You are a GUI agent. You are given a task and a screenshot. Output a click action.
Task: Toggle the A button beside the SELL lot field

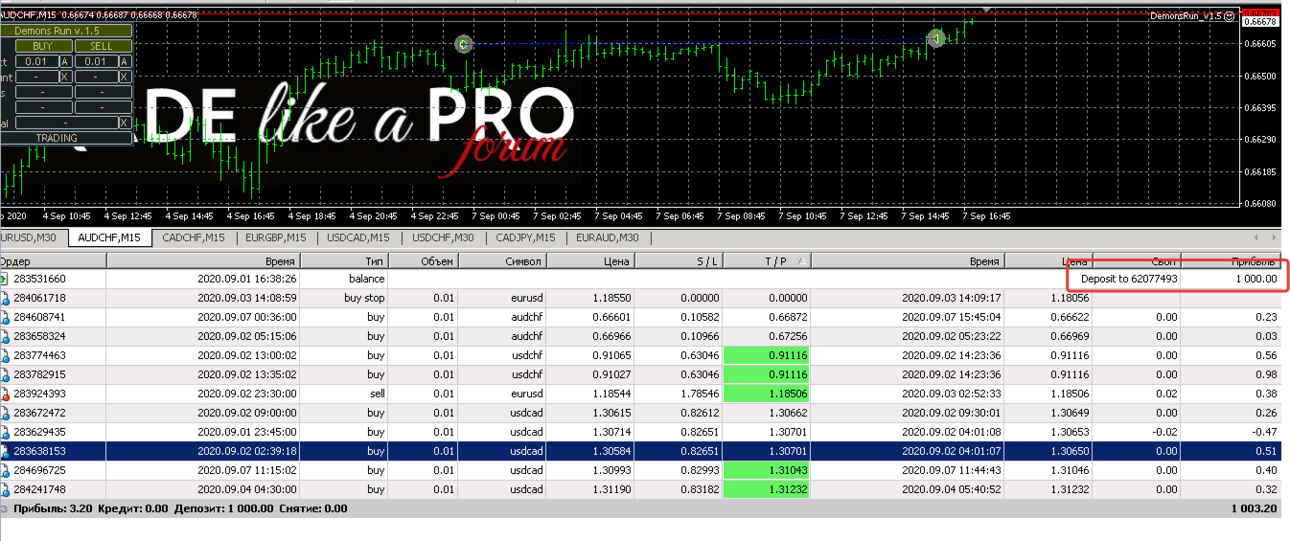pyautogui.click(x=124, y=62)
